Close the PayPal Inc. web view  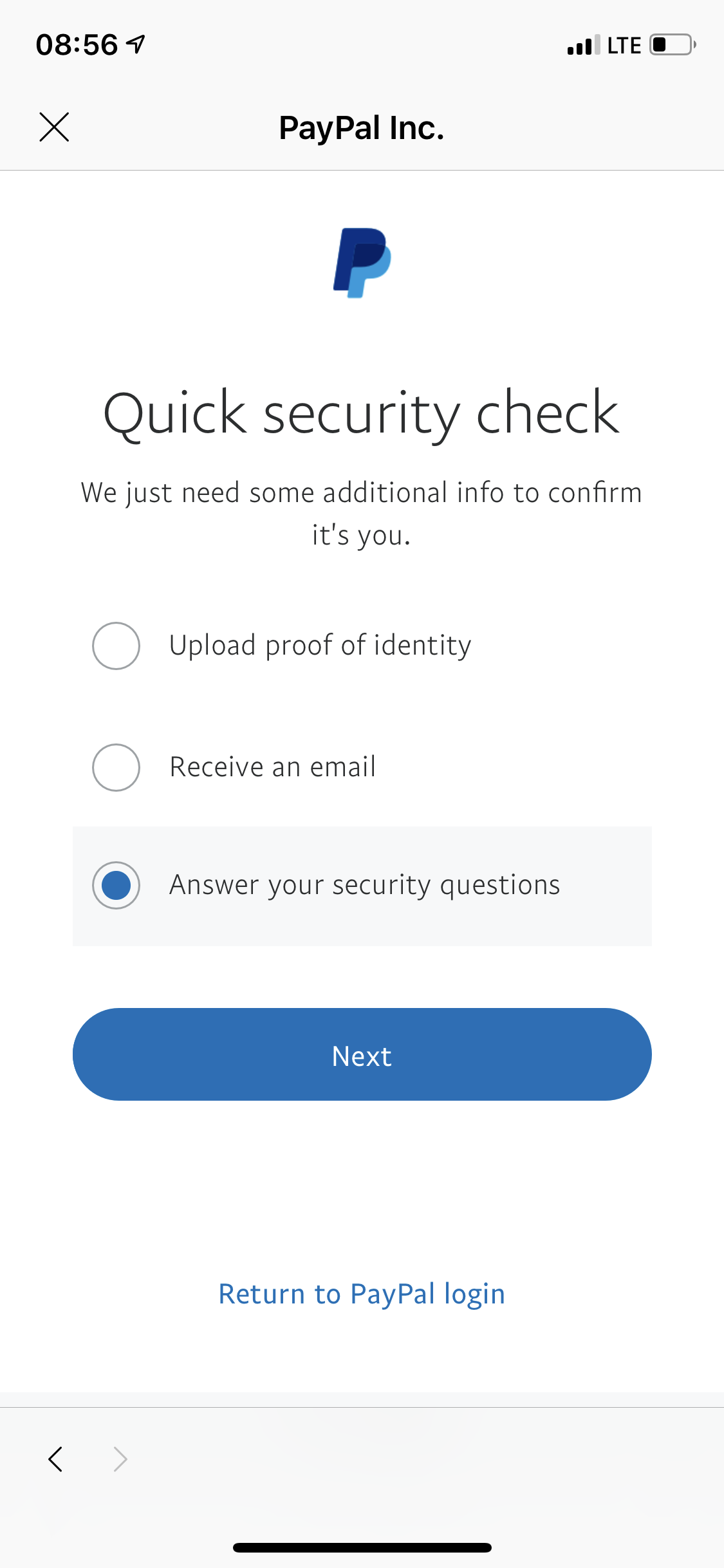(54, 127)
